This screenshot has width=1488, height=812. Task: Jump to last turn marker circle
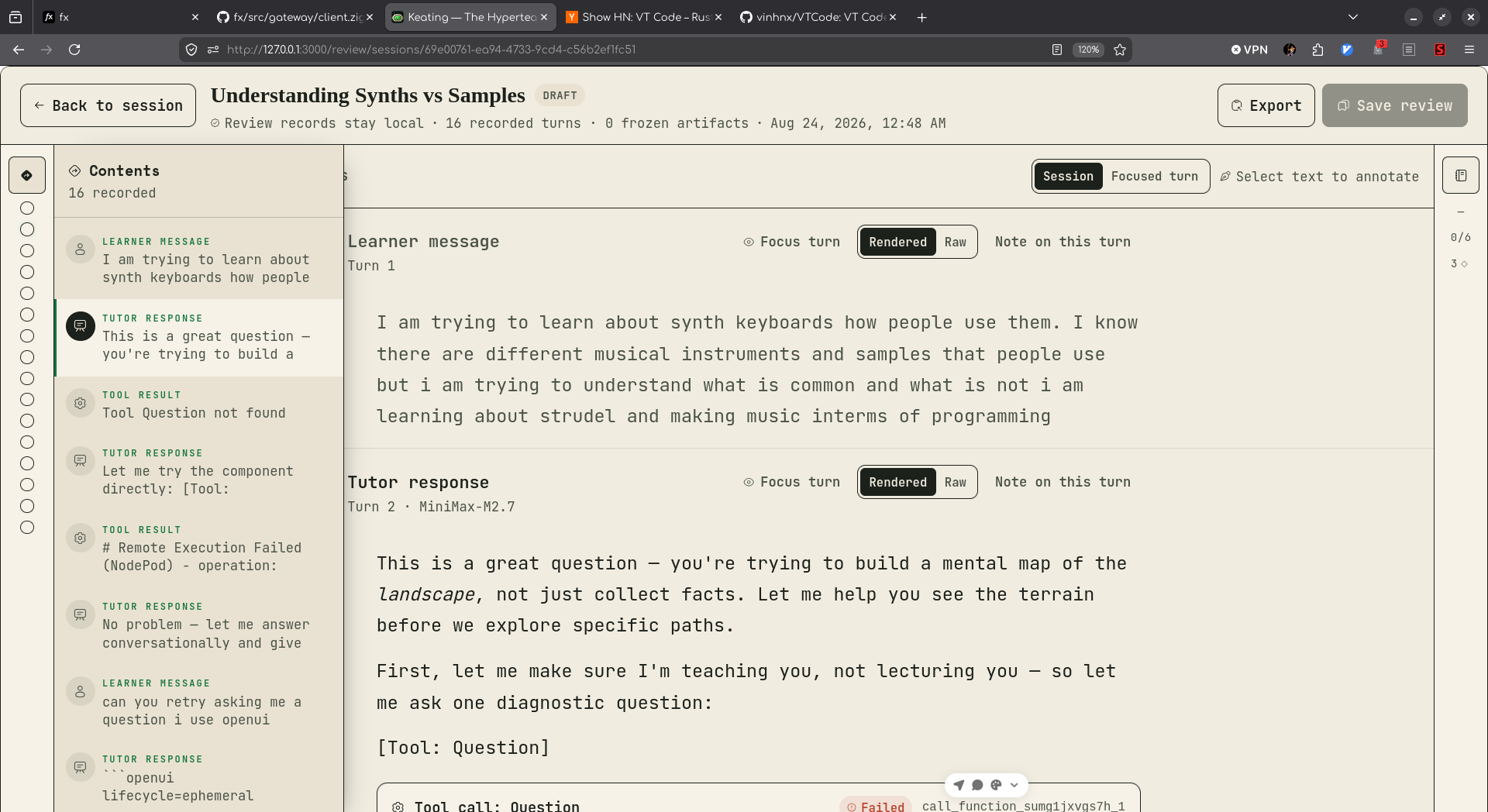click(x=27, y=528)
